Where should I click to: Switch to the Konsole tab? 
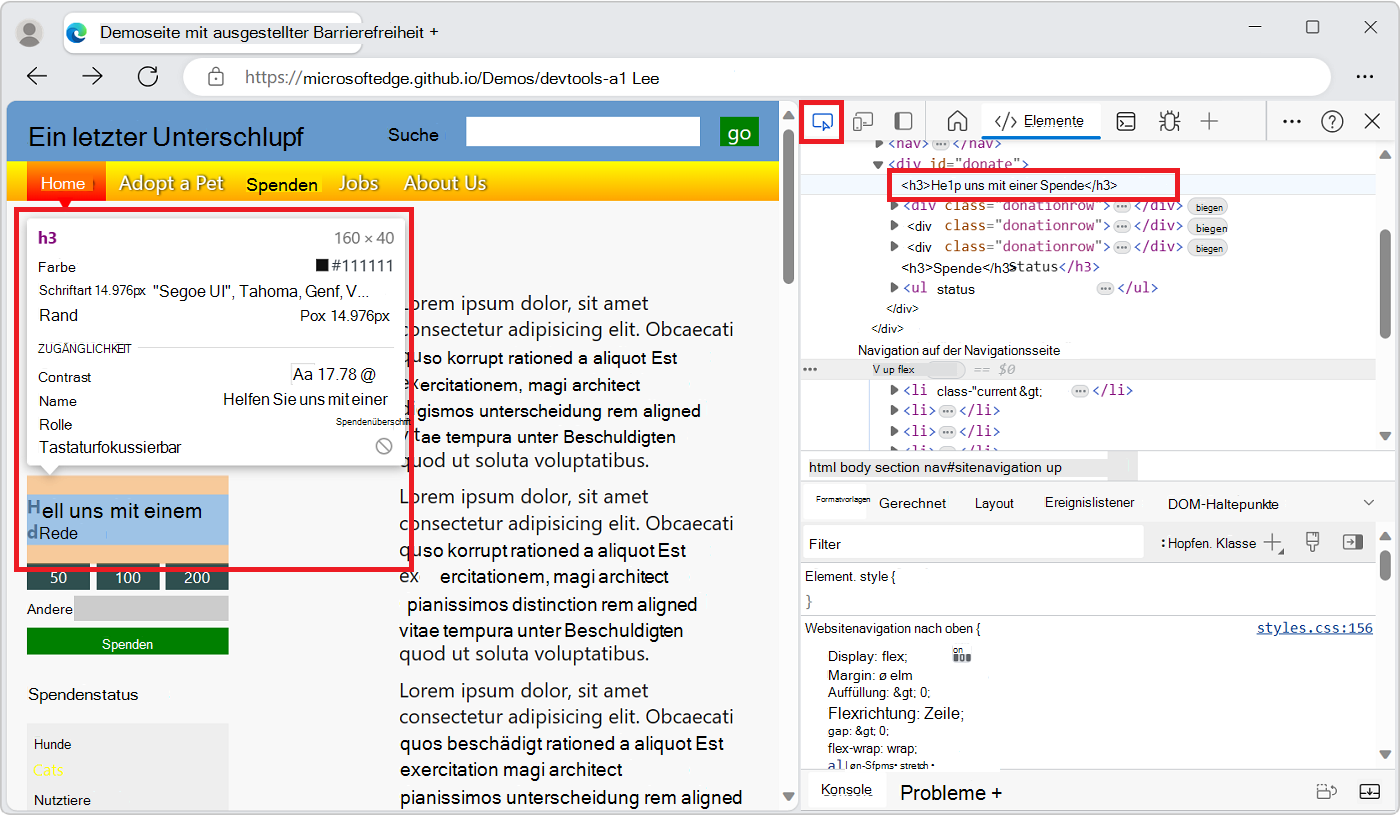pos(845,789)
